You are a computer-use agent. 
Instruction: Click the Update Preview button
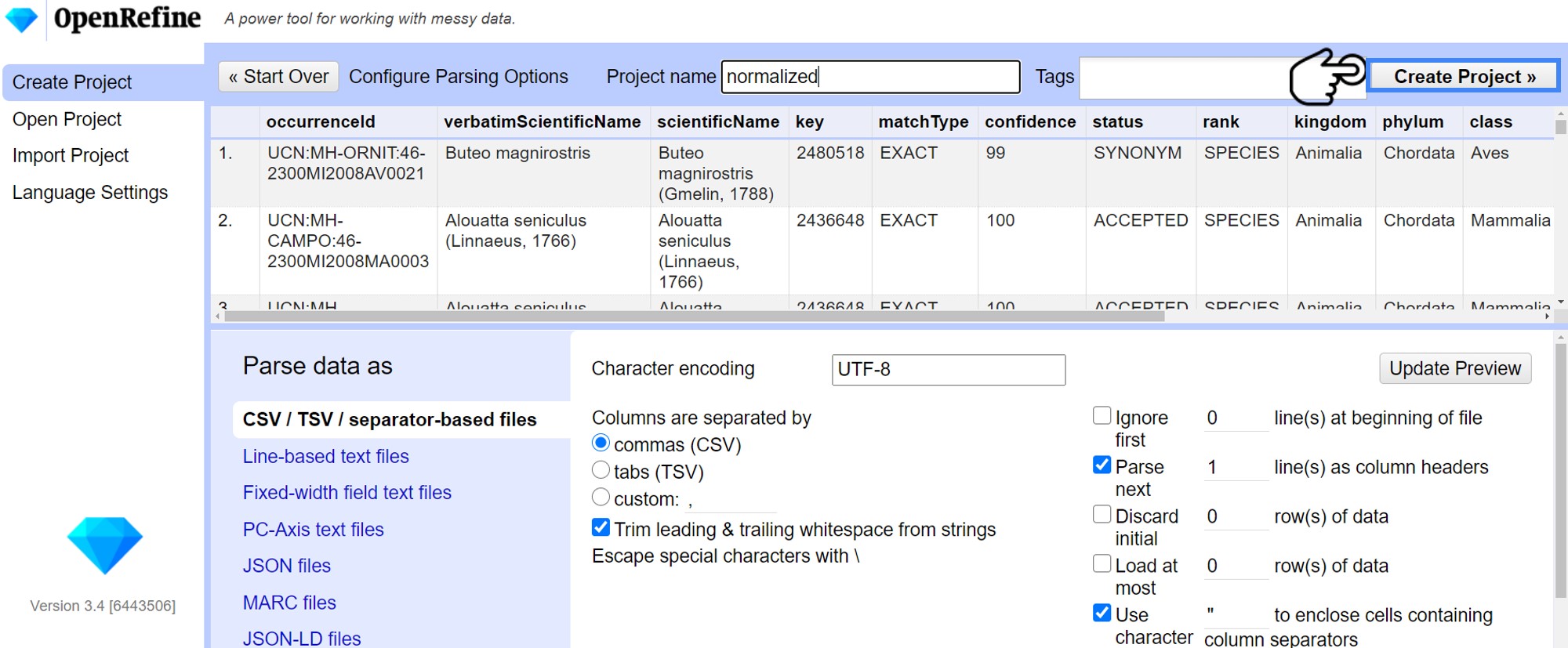(x=1454, y=369)
